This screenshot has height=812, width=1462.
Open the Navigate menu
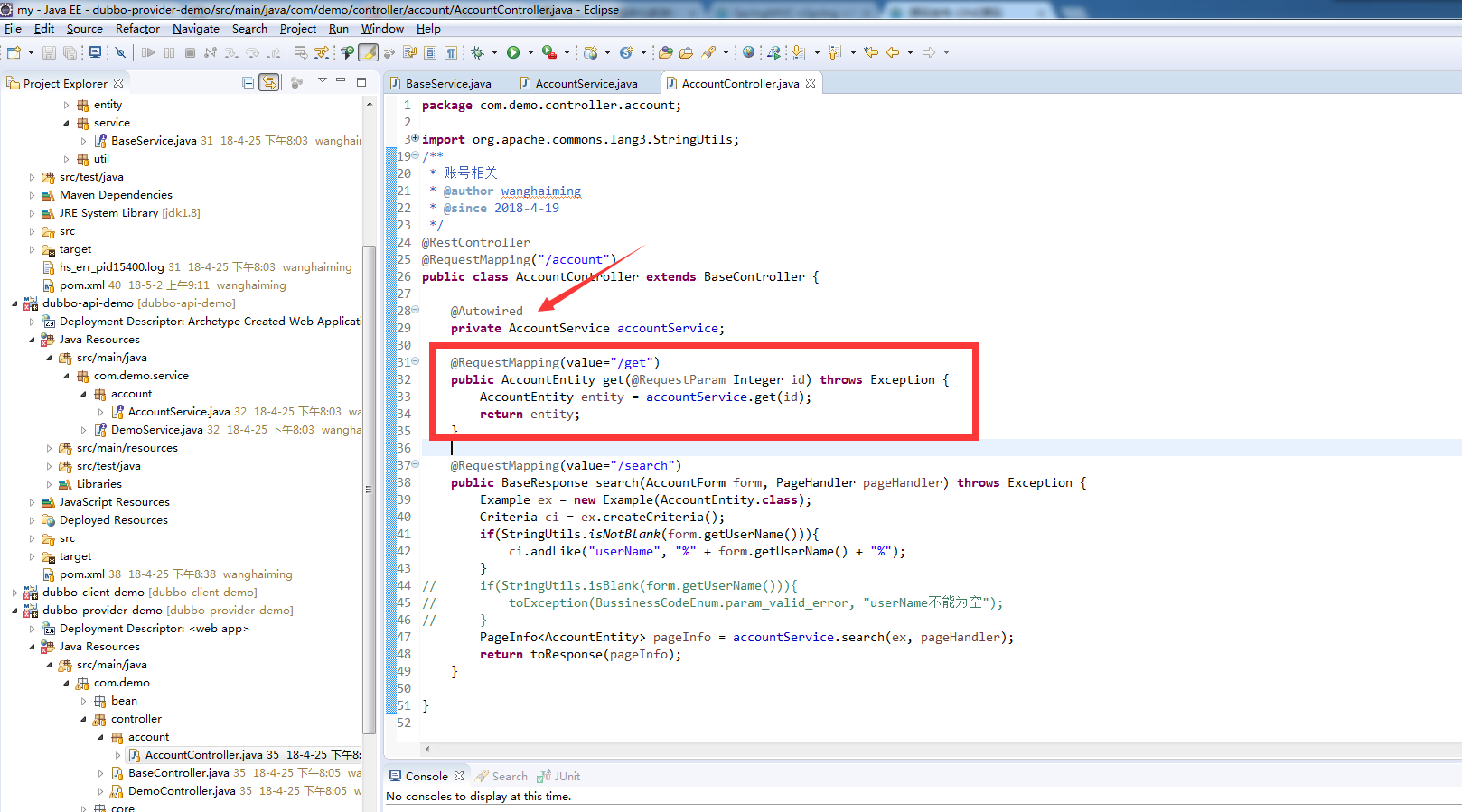pos(196,29)
